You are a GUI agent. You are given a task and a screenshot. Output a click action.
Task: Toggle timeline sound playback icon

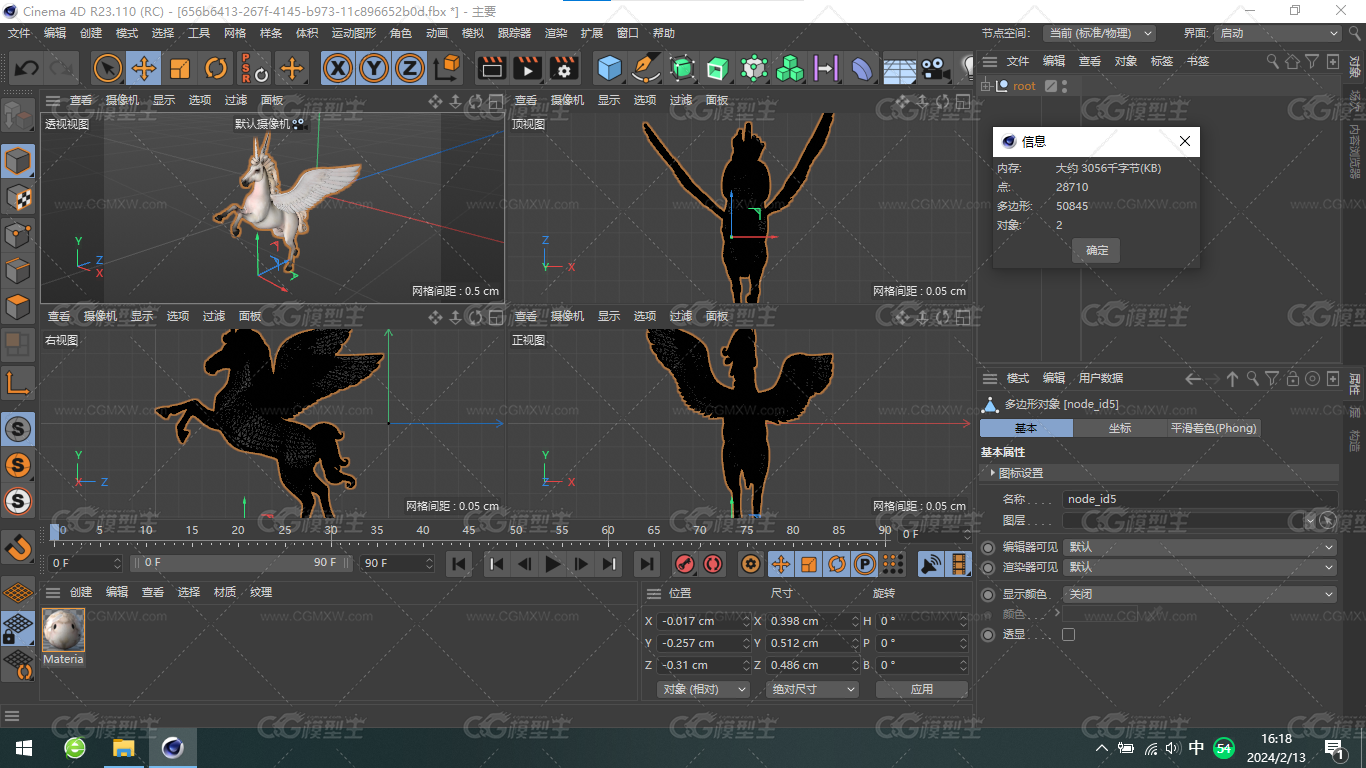point(931,564)
